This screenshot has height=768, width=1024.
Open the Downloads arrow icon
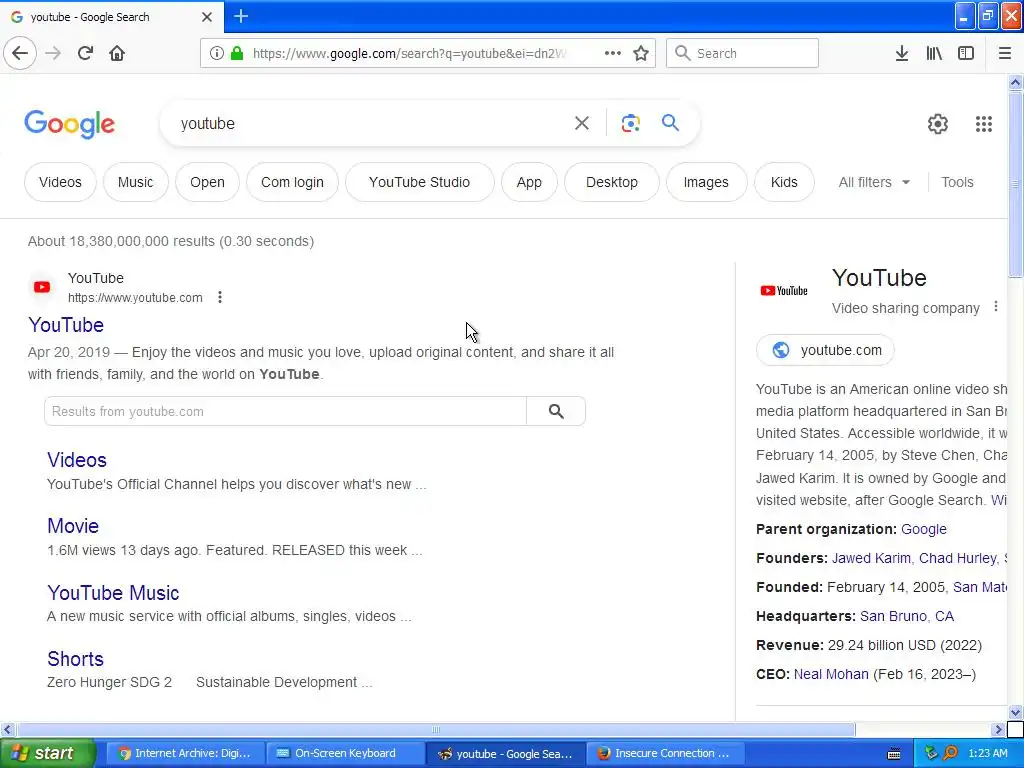(x=902, y=53)
